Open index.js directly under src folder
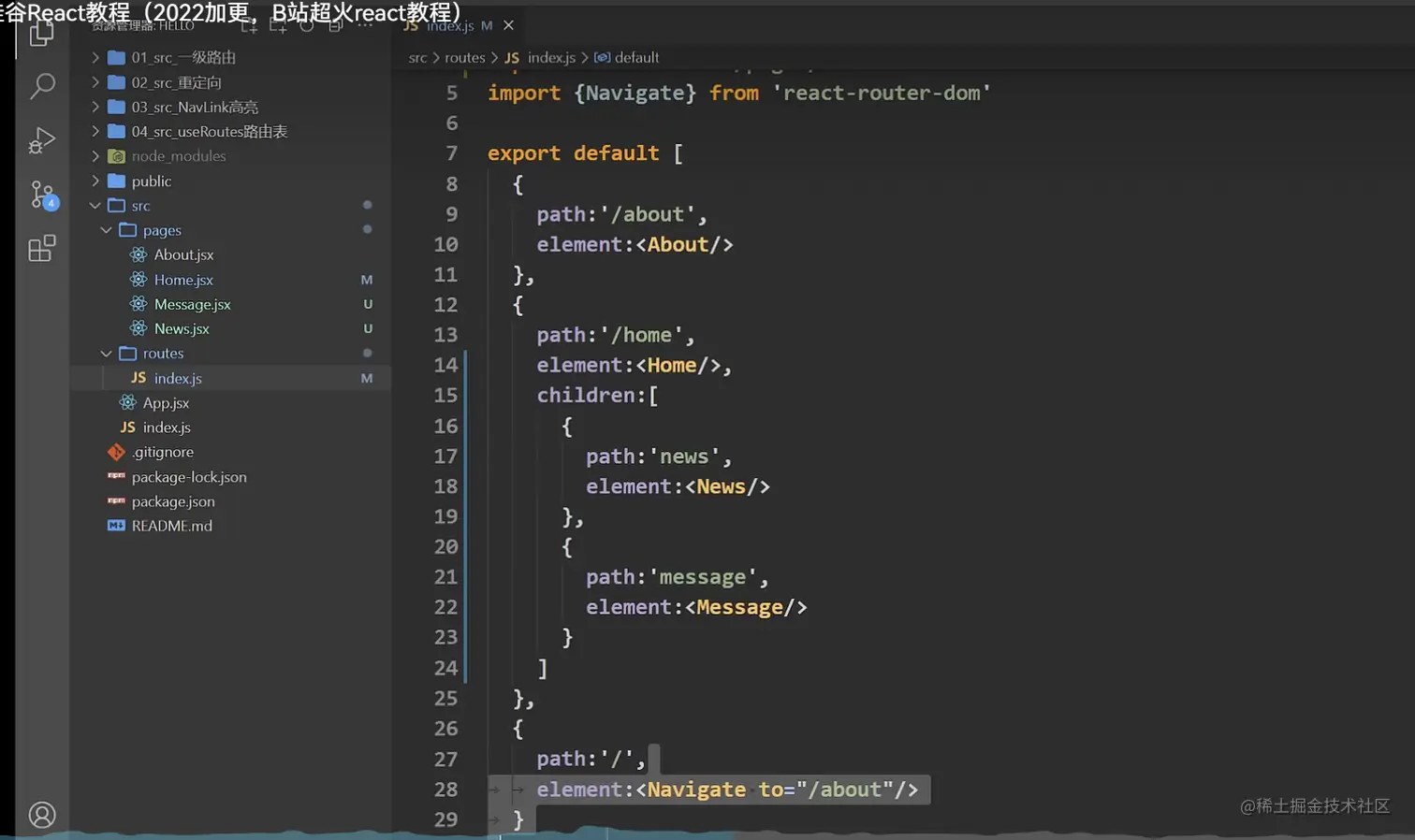Image resolution: width=1415 pixels, height=840 pixels. click(x=167, y=427)
